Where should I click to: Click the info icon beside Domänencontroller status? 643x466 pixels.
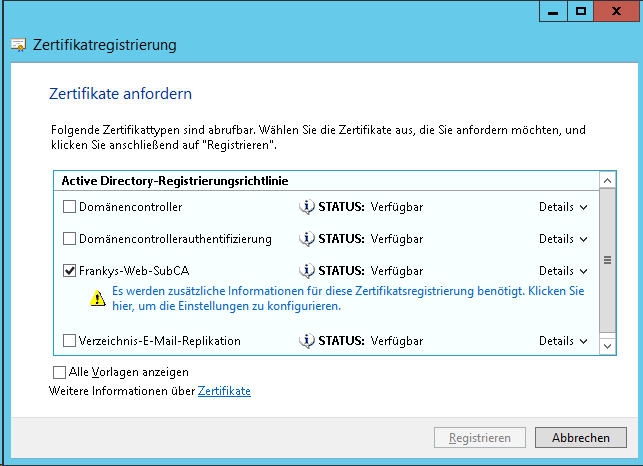[307, 207]
